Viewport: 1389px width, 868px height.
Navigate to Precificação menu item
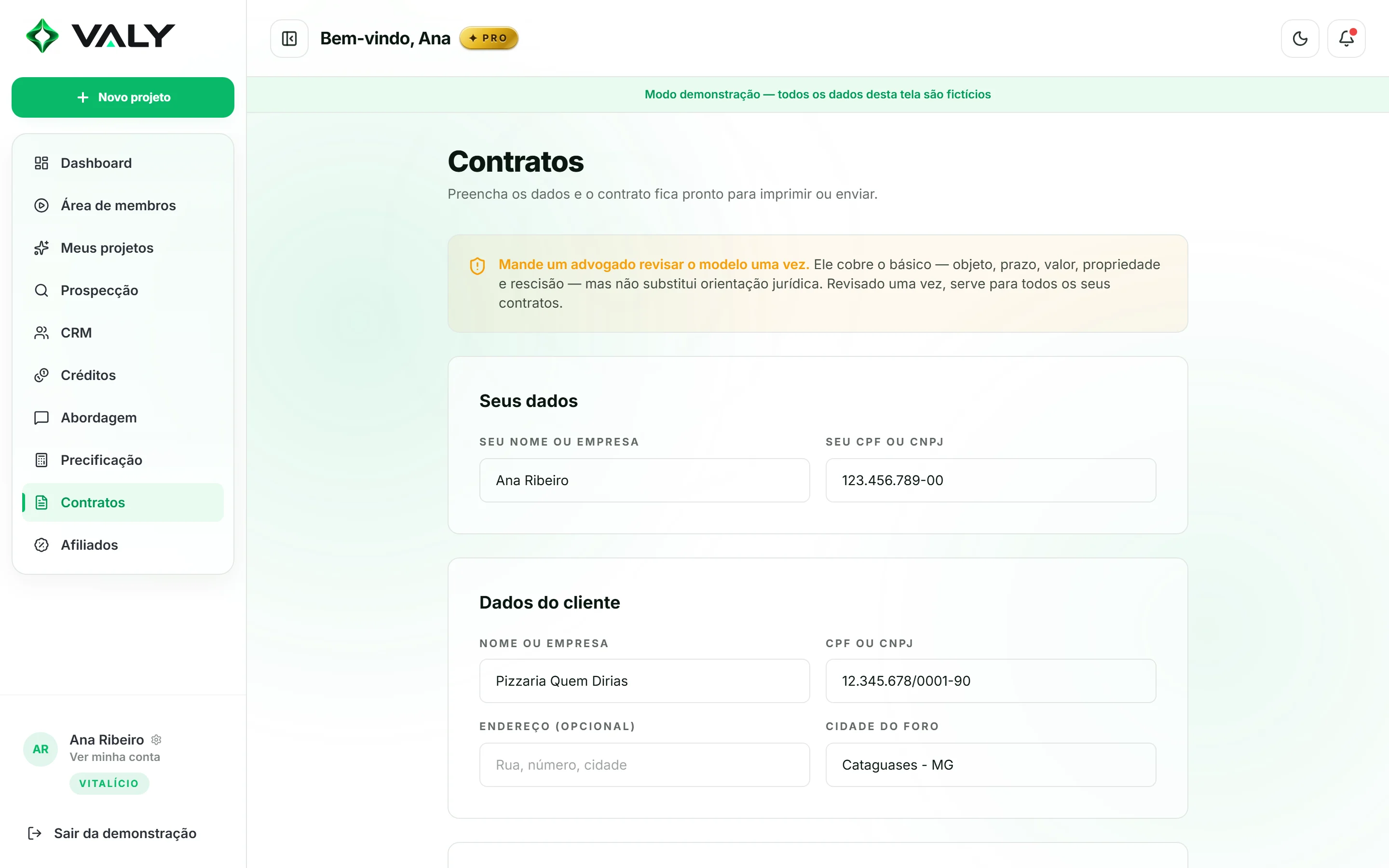(x=123, y=461)
